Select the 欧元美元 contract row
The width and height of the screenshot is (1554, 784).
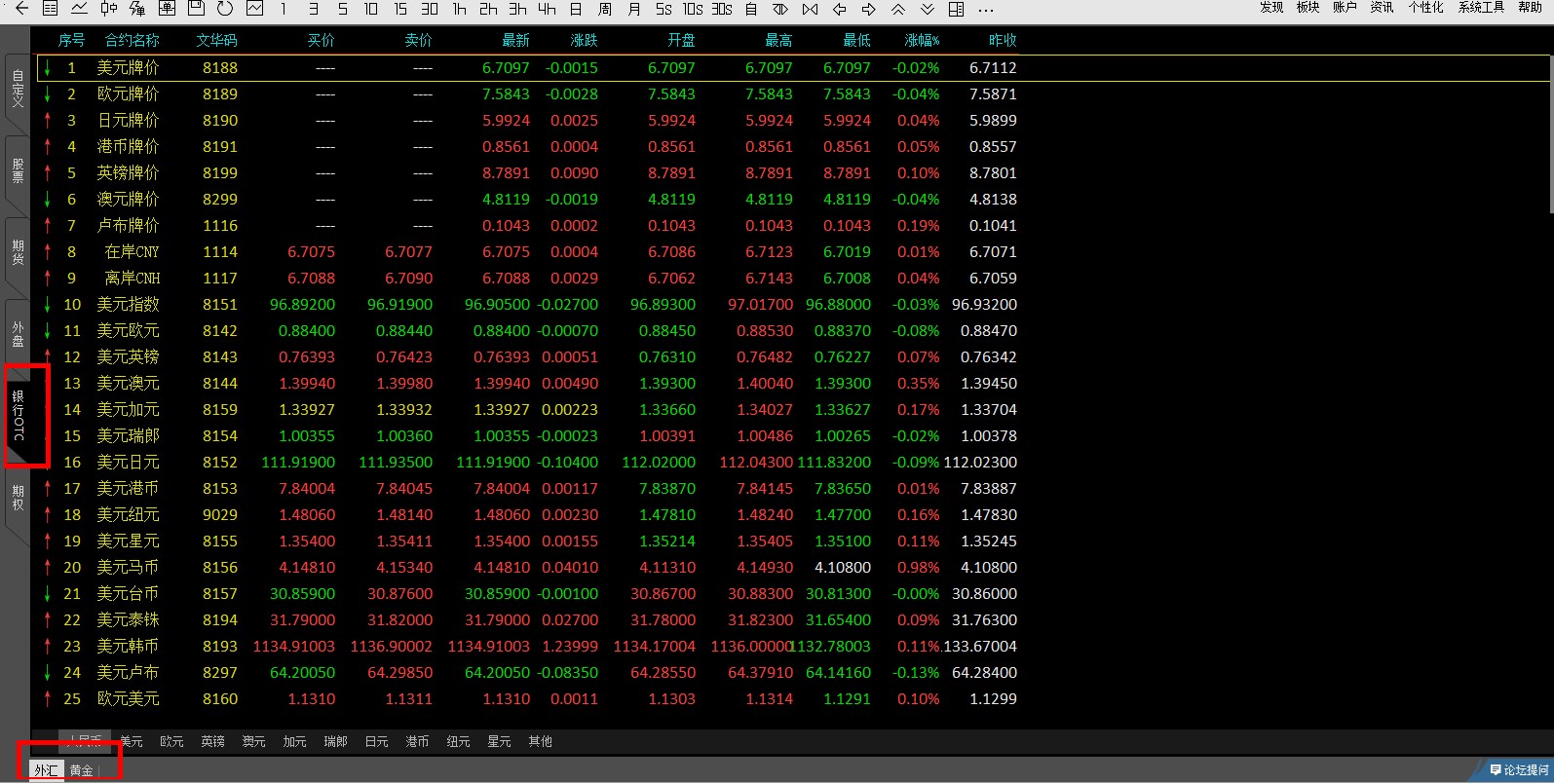click(x=793, y=699)
